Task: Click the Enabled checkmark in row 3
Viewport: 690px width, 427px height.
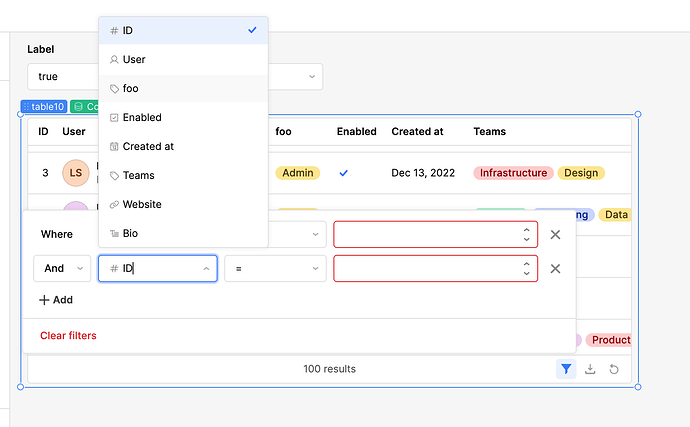Action: coord(343,173)
